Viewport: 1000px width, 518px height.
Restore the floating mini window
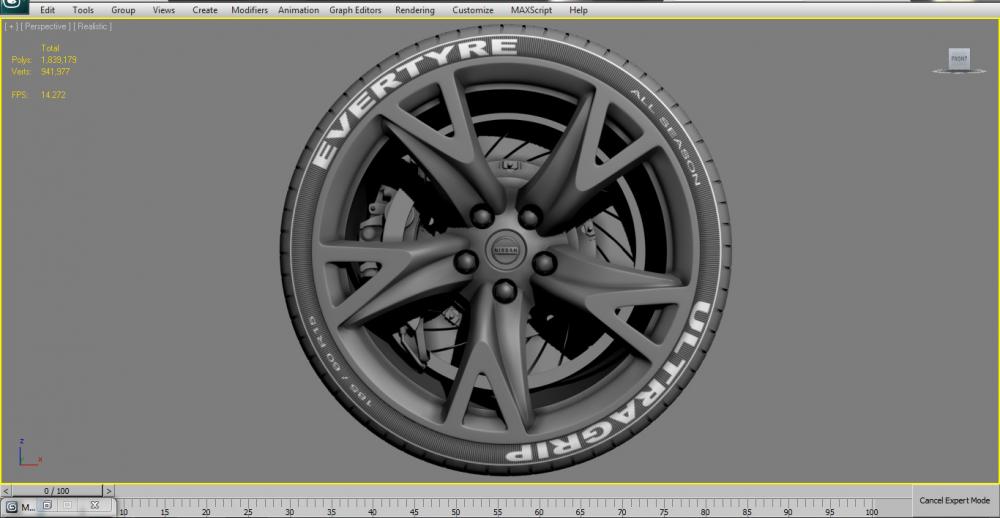[47, 505]
